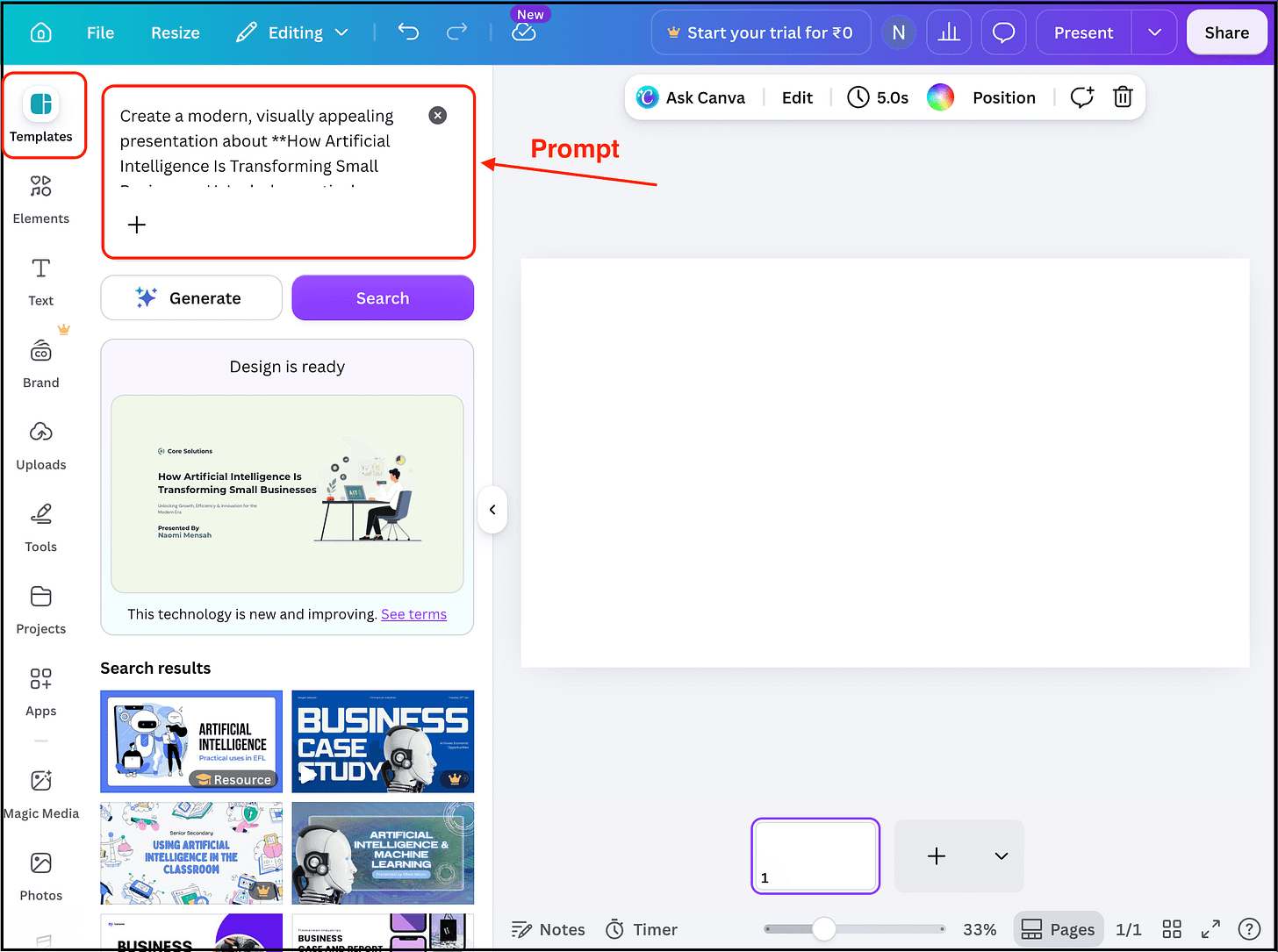
Task: Select the page 1 thumbnail
Action: (815, 856)
